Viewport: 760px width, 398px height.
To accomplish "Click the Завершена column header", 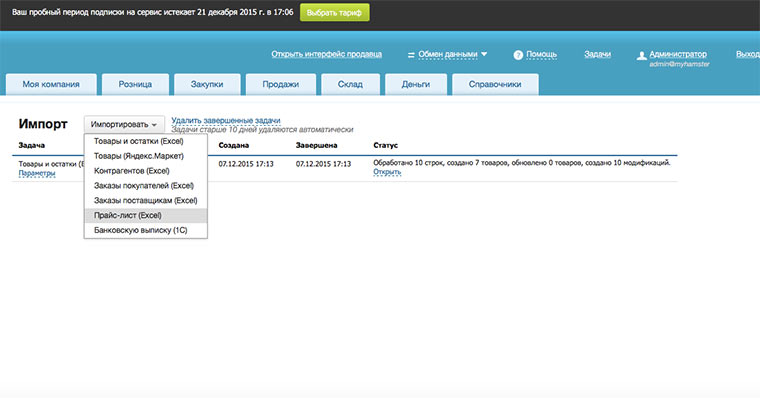I will click(x=317, y=145).
